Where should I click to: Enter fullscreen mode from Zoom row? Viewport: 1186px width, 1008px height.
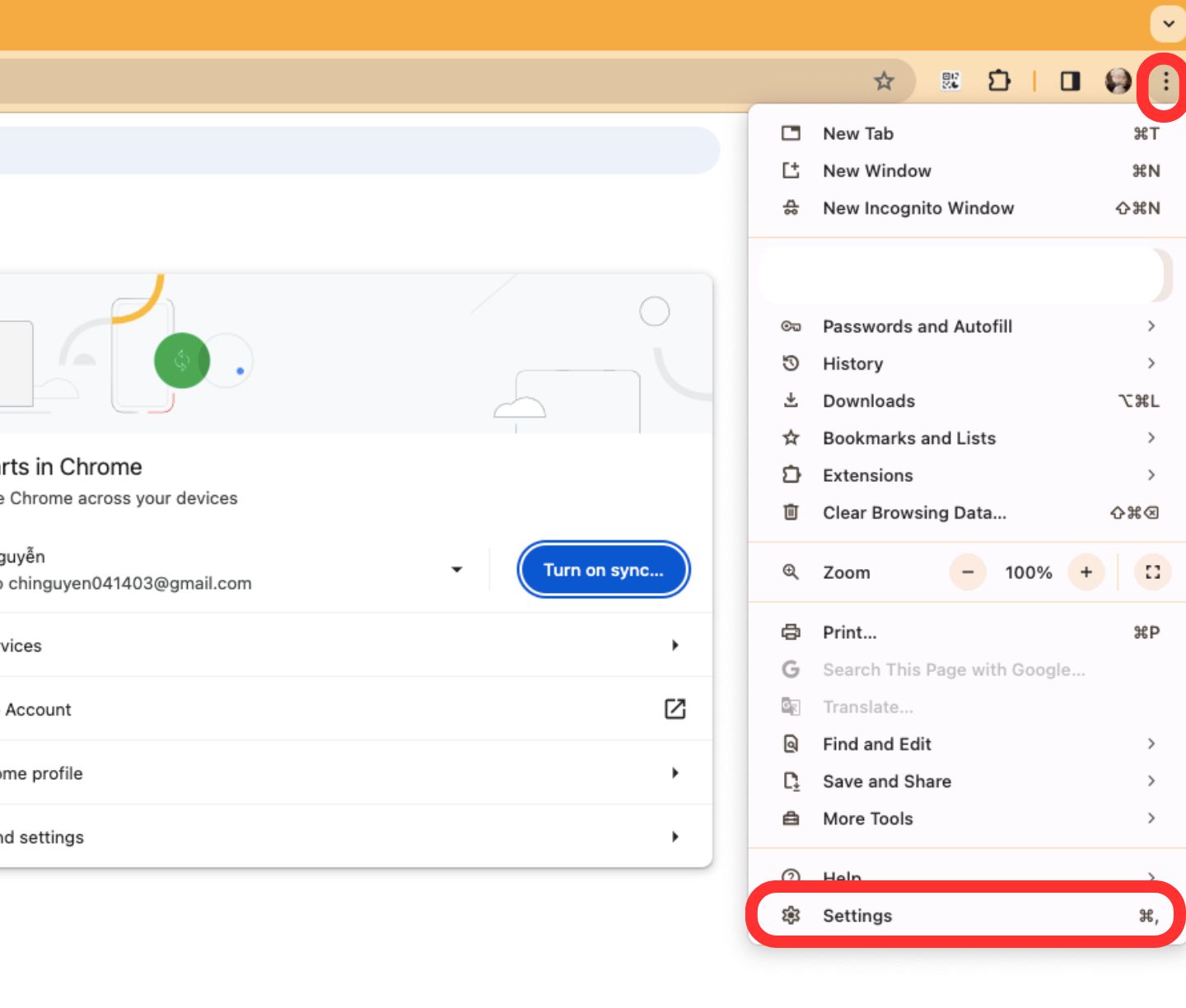tap(1152, 572)
